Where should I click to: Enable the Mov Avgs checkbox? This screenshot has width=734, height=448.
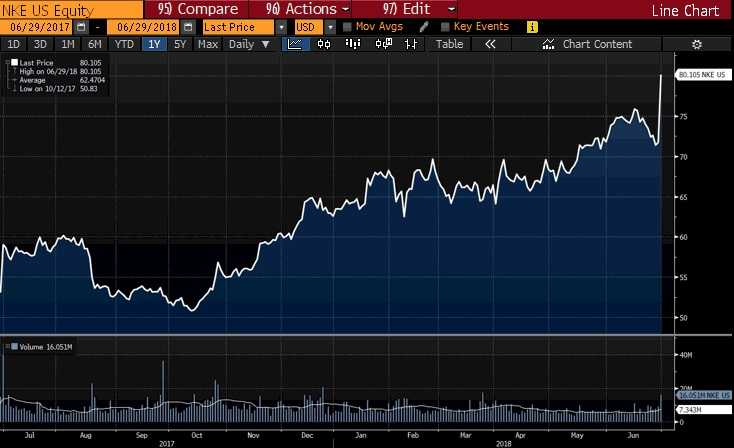pyautogui.click(x=347, y=27)
